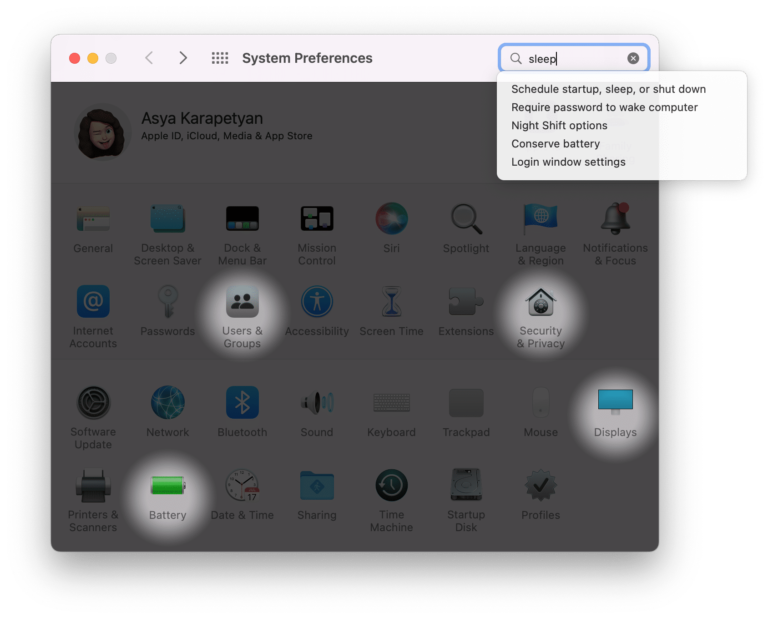Select 'Schedule startup, sleep, or shut down' suggestion
Image resolution: width=768 pixels, height=619 pixels.
click(608, 89)
